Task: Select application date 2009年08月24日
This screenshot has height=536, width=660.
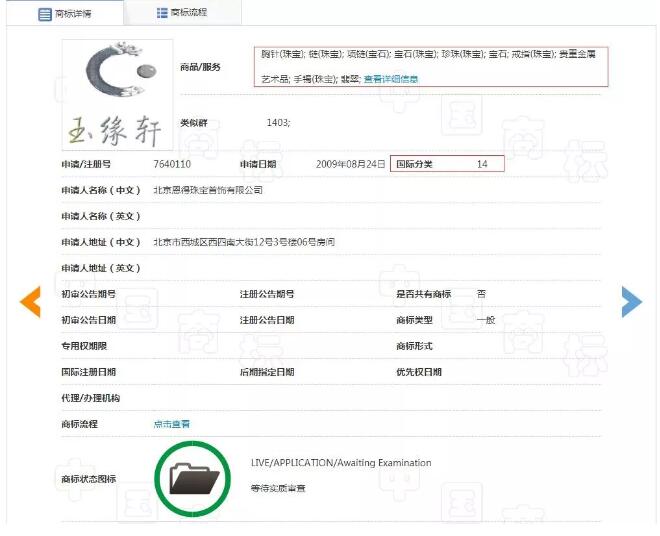Action: pos(351,164)
